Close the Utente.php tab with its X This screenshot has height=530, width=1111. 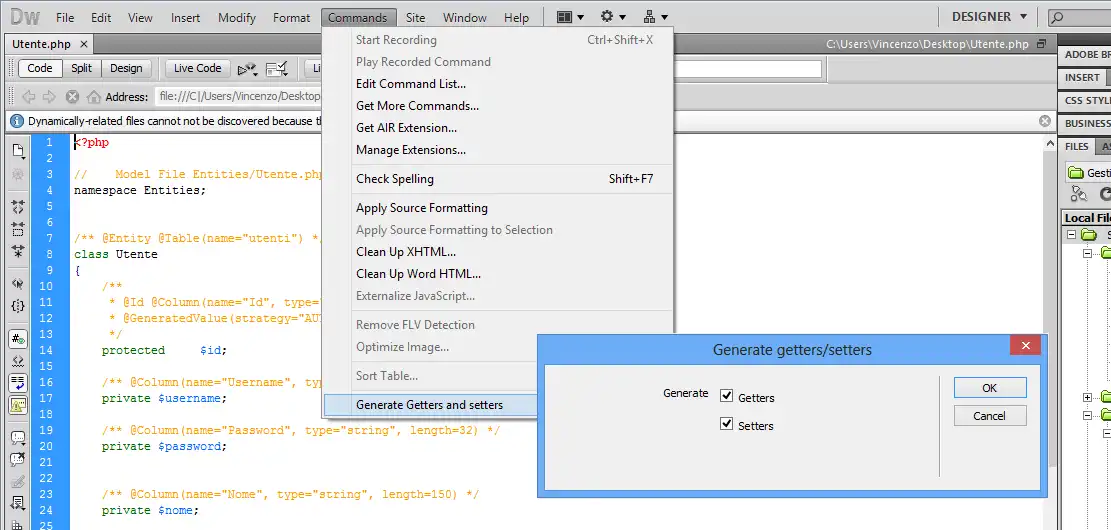[x=84, y=44]
